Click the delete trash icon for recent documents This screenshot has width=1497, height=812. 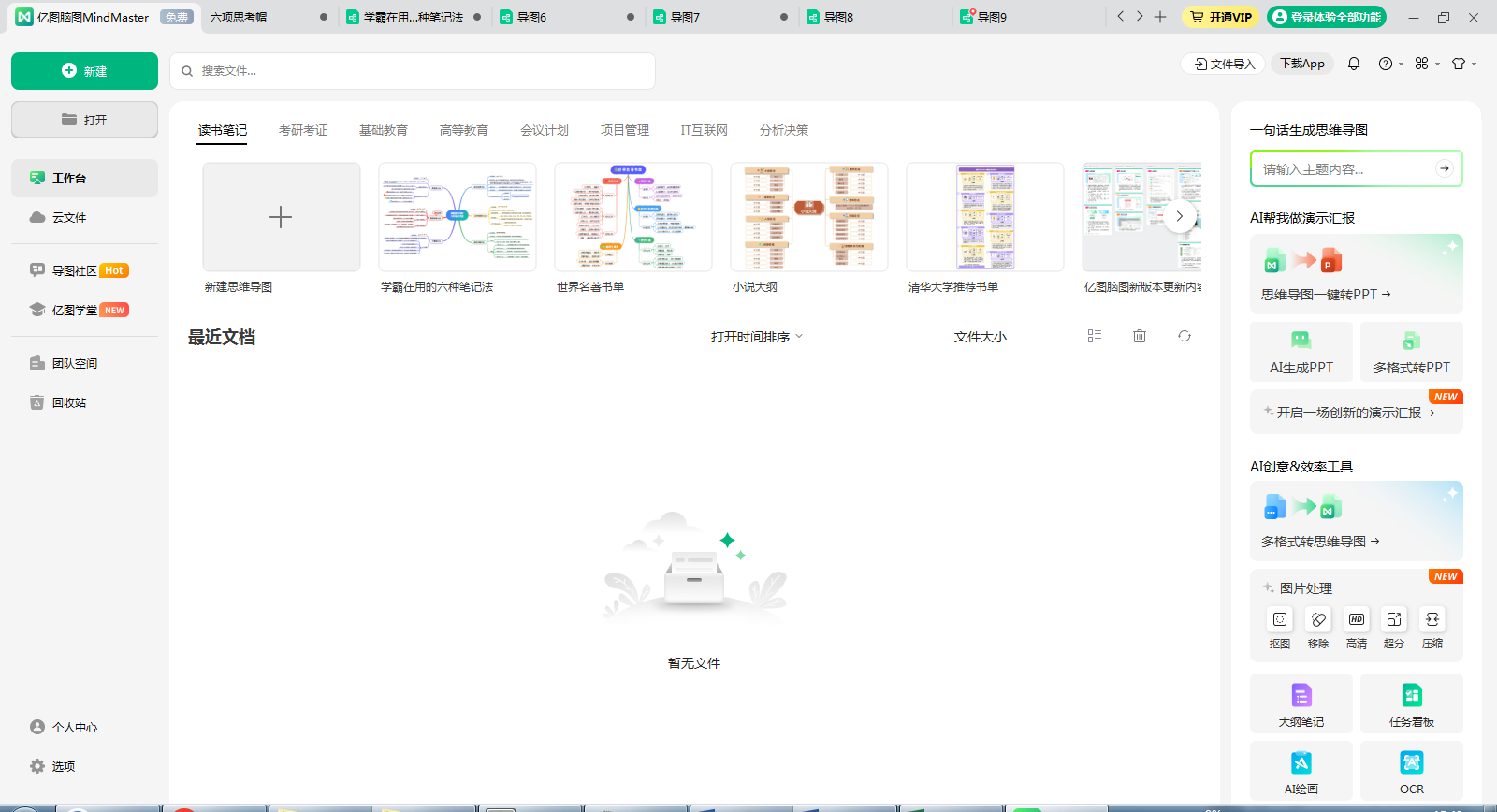pos(1140,336)
